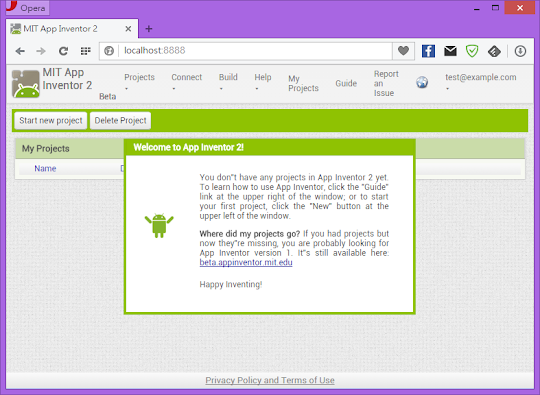This screenshot has height=395, width=540.
Task: Expand the Connect dropdown menu
Action: [x=187, y=82]
